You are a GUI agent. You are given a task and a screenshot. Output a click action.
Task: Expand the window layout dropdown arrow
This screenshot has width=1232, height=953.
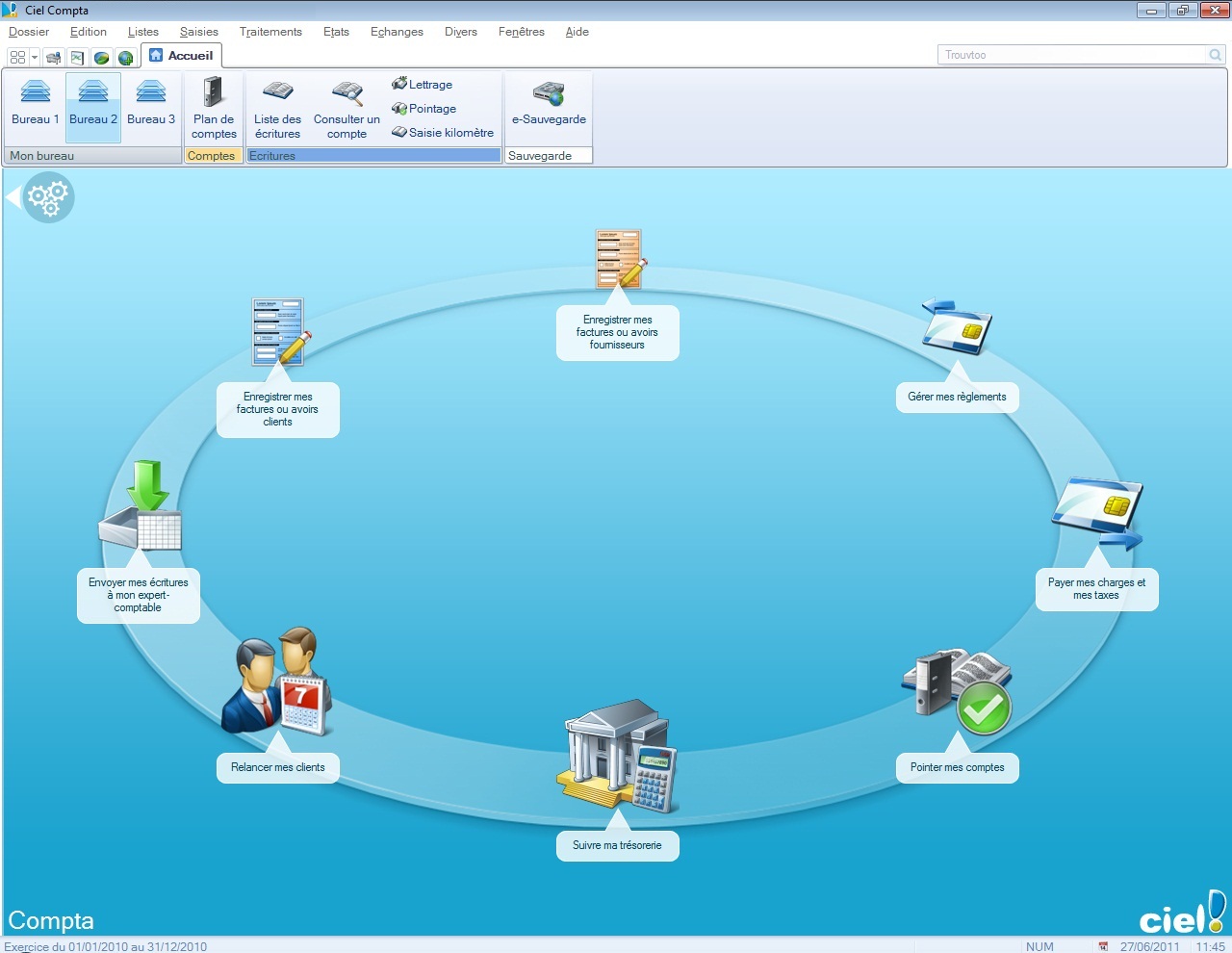coord(35,57)
